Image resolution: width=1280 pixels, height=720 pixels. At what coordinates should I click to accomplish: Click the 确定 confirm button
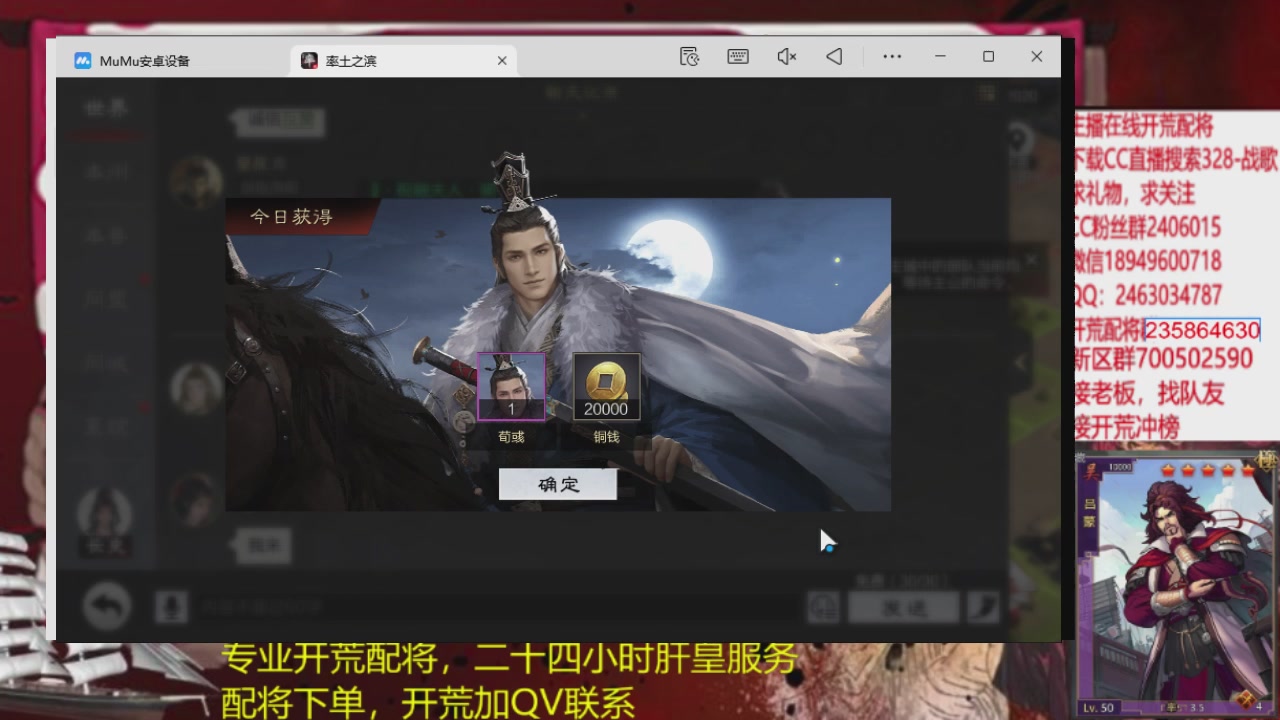[x=558, y=484]
